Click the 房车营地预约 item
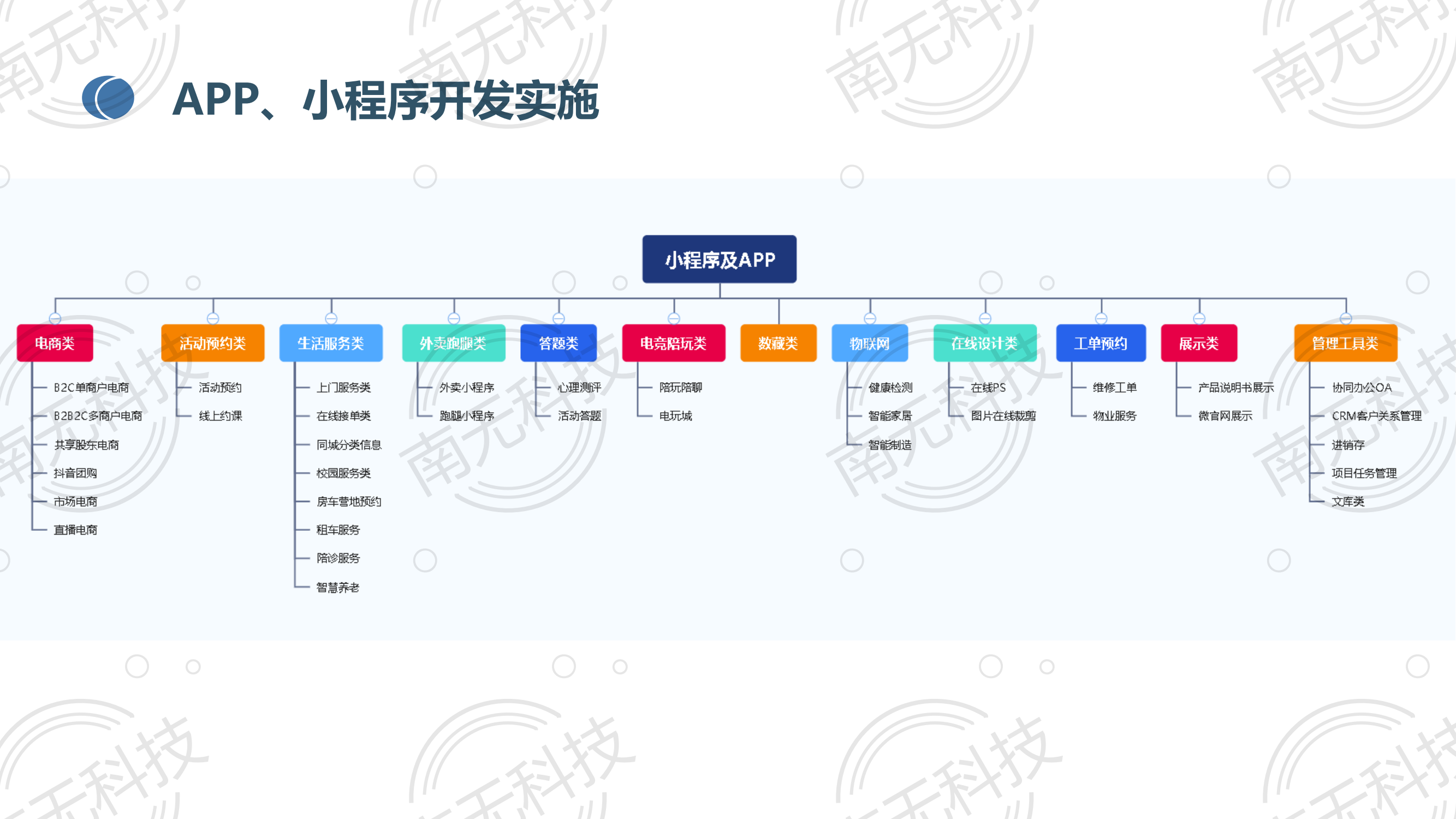Viewport: 1456px width, 819px height. click(x=349, y=501)
